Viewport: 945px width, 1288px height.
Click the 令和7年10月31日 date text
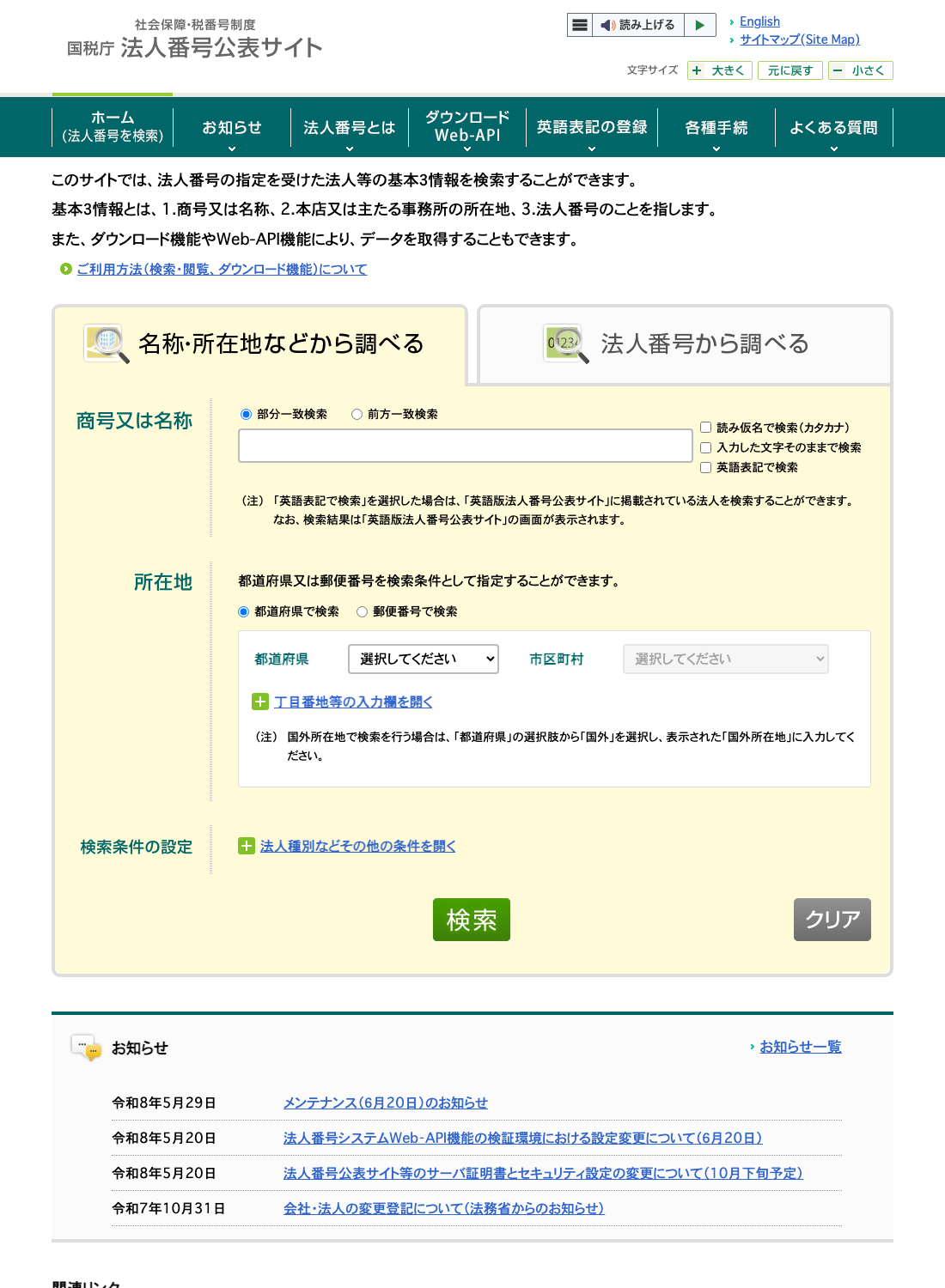pyautogui.click(x=168, y=1209)
